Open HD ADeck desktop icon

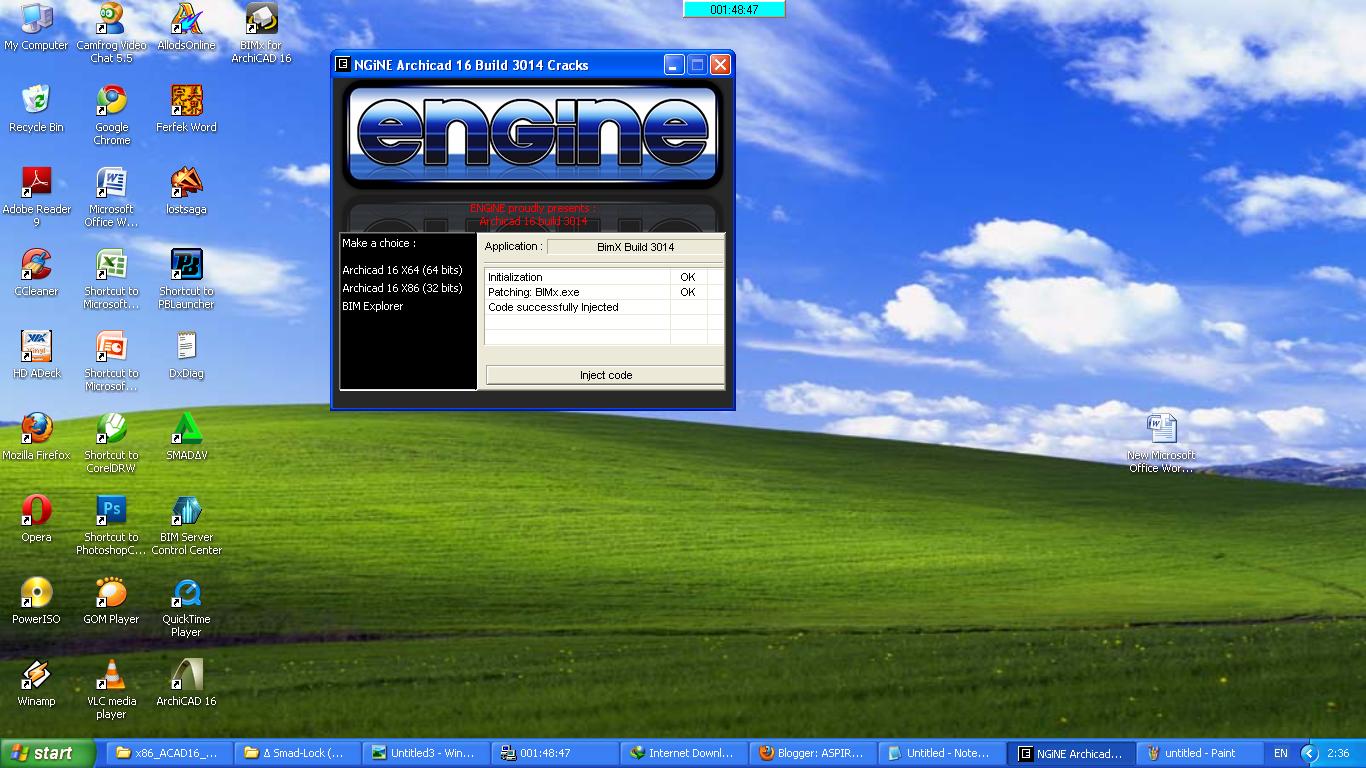coord(36,355)
